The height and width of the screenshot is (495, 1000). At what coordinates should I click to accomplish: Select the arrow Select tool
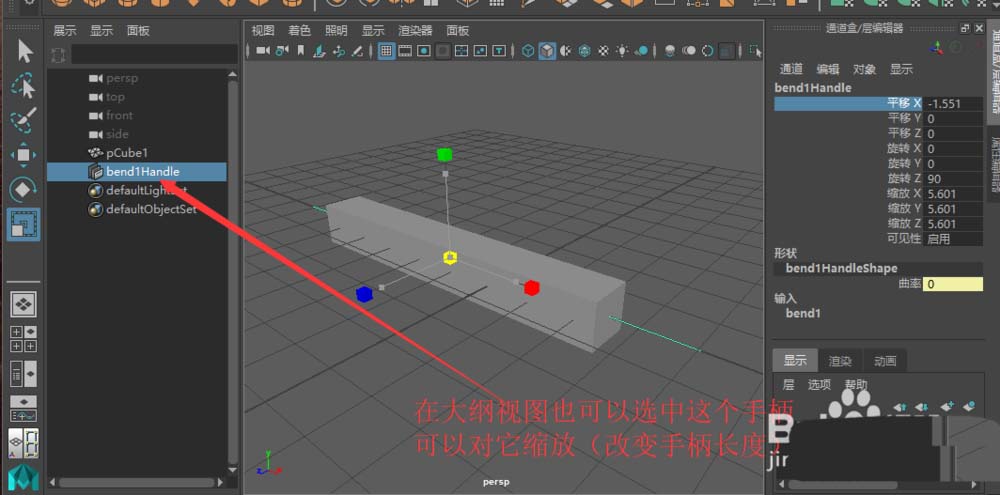point(24,51)
